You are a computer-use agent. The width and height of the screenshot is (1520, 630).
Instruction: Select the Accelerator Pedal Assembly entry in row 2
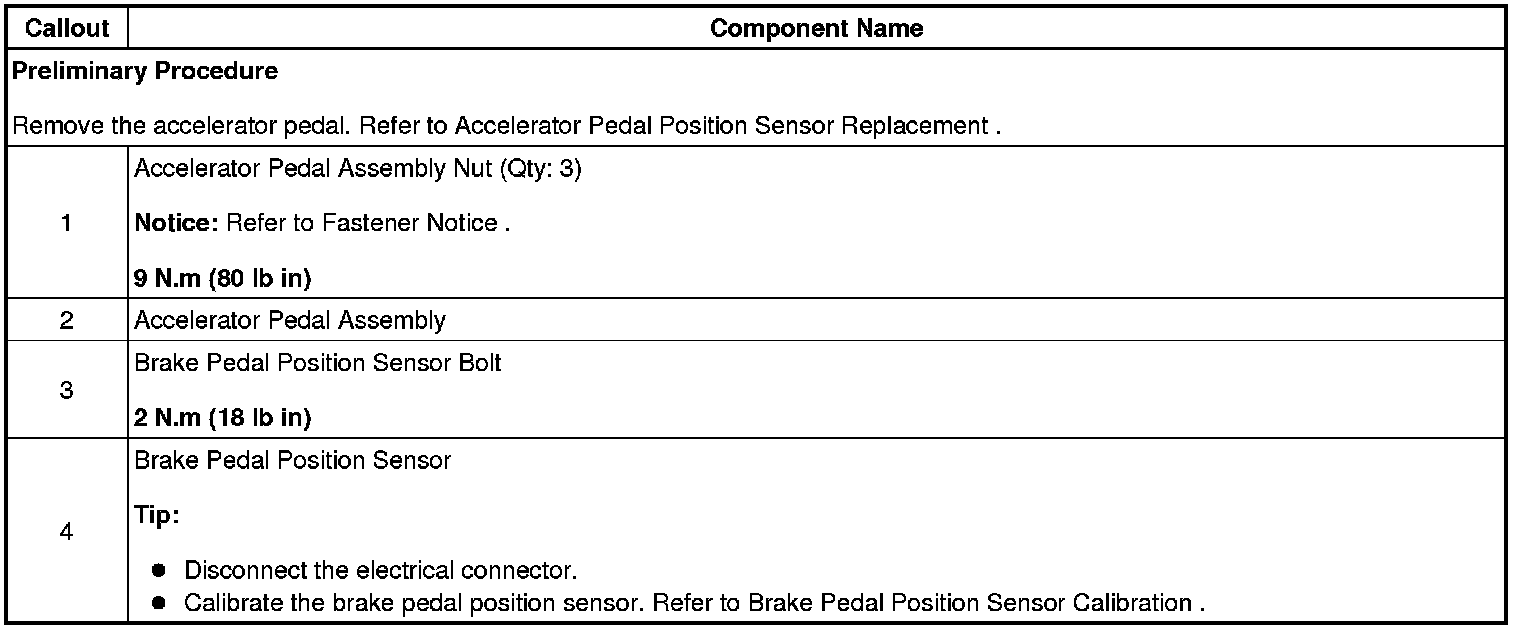click(289, 320)
